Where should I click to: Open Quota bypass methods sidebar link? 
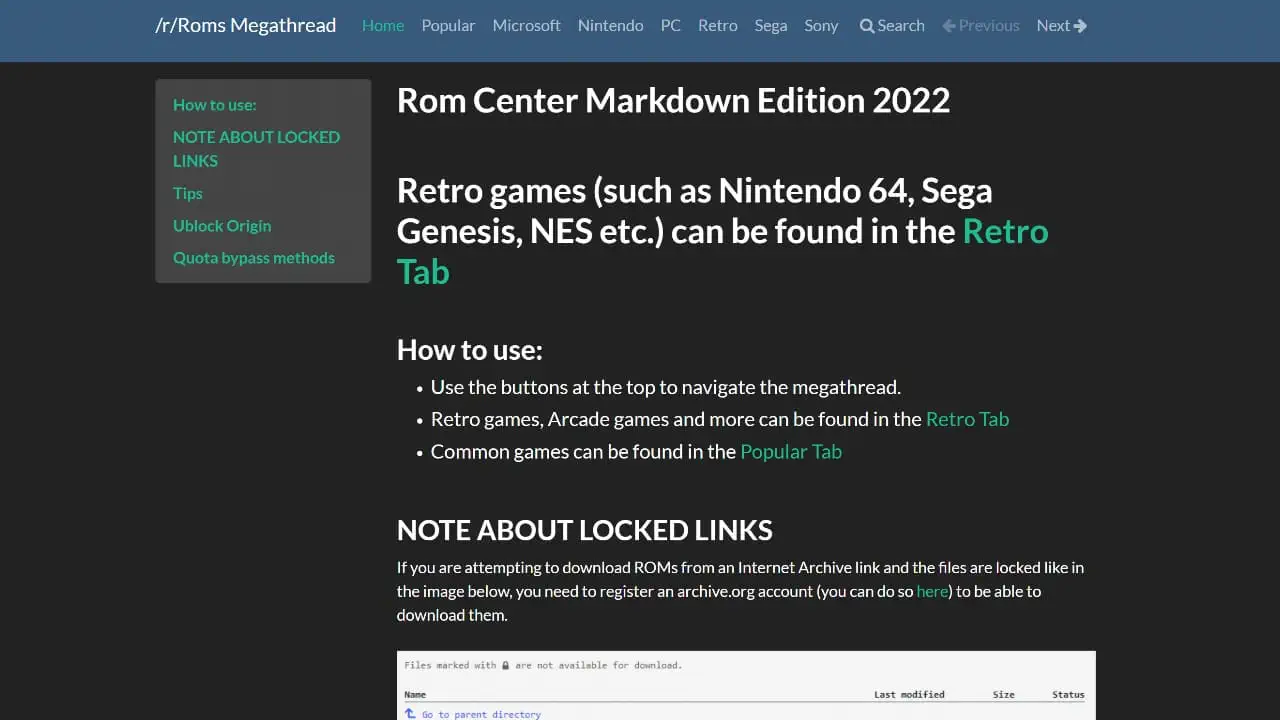(254, 257)
